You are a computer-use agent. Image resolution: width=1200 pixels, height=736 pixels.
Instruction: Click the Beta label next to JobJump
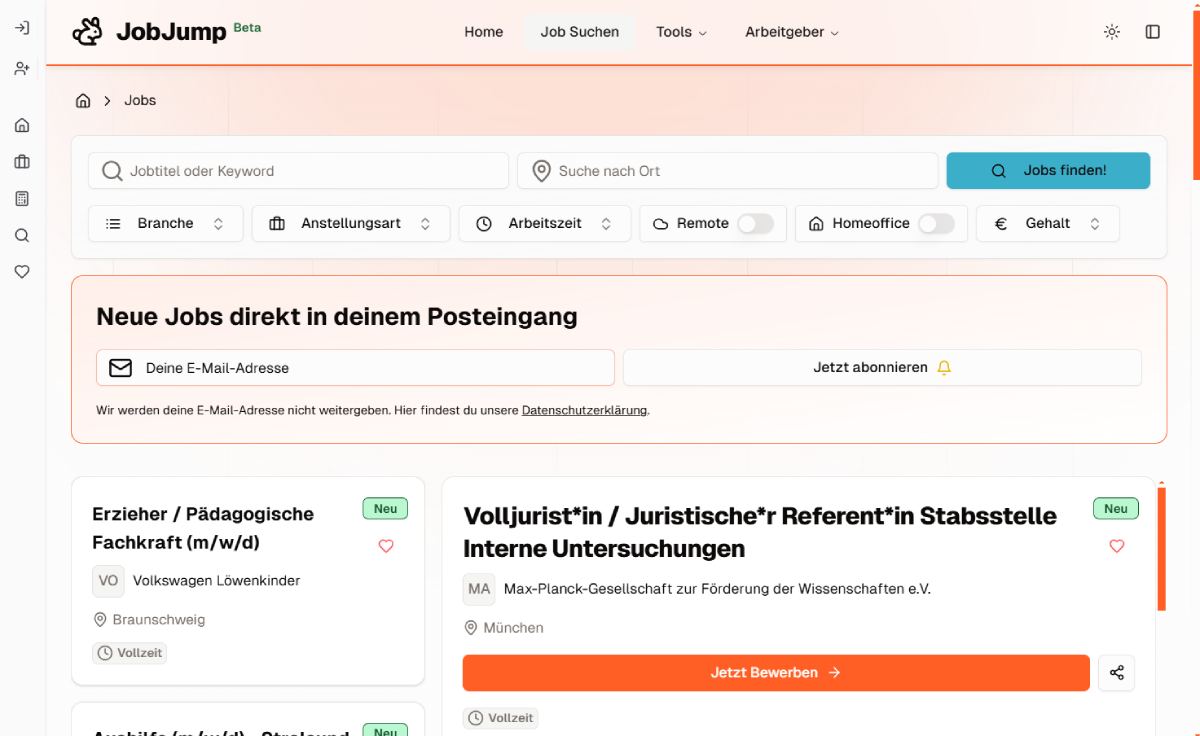tap(247, 28)
